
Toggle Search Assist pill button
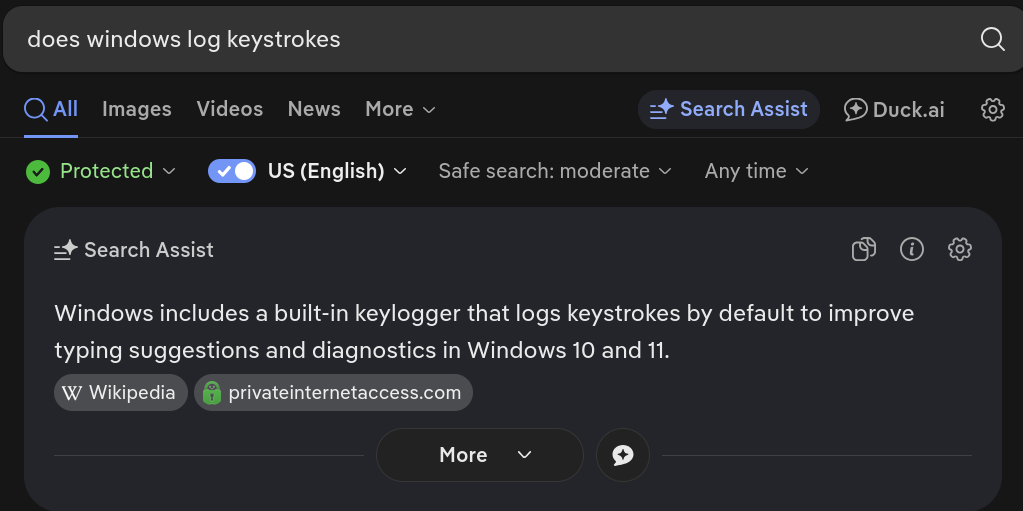tap(729, 109)
